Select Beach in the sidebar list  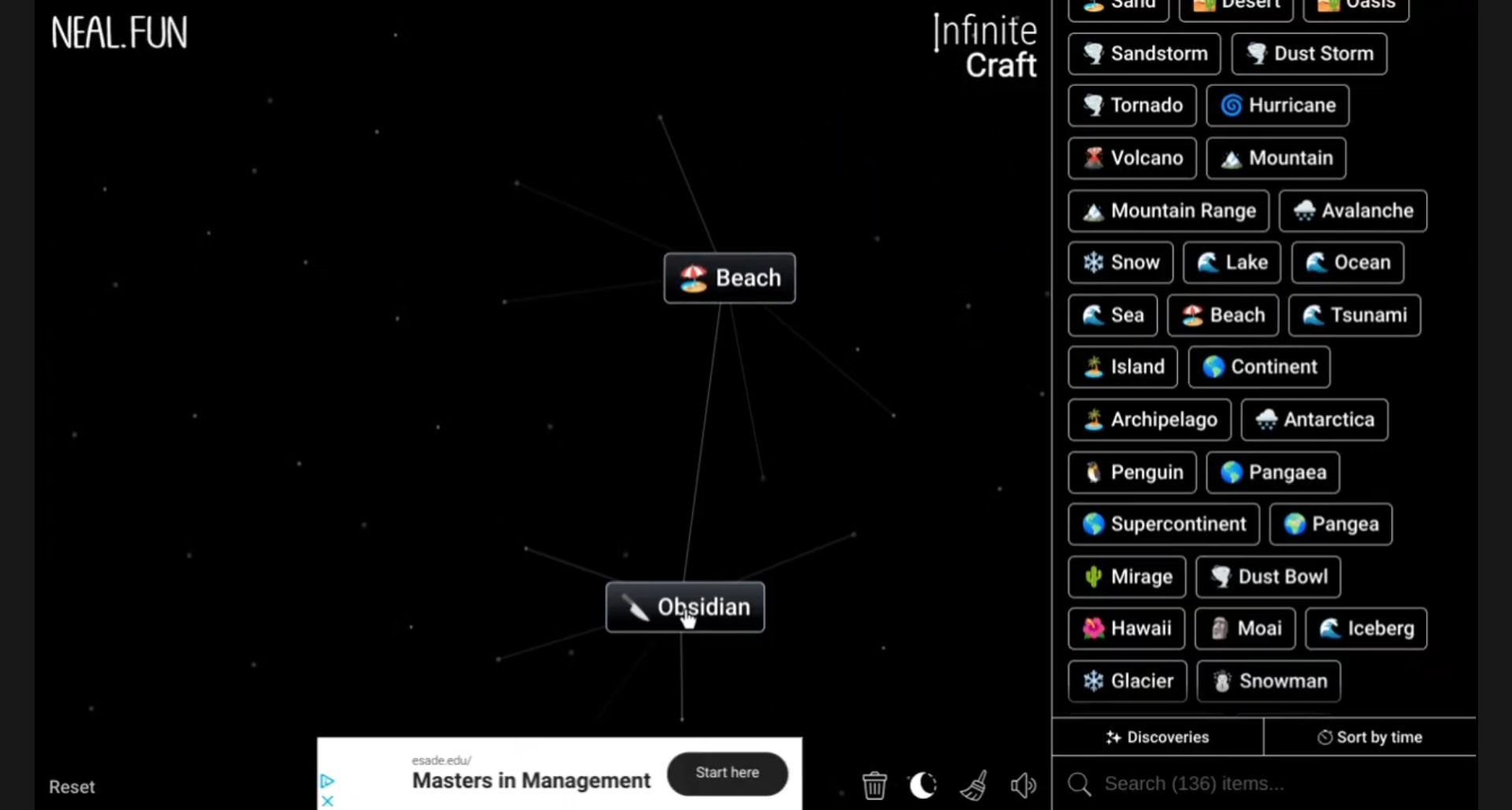tap(1223, 315)
